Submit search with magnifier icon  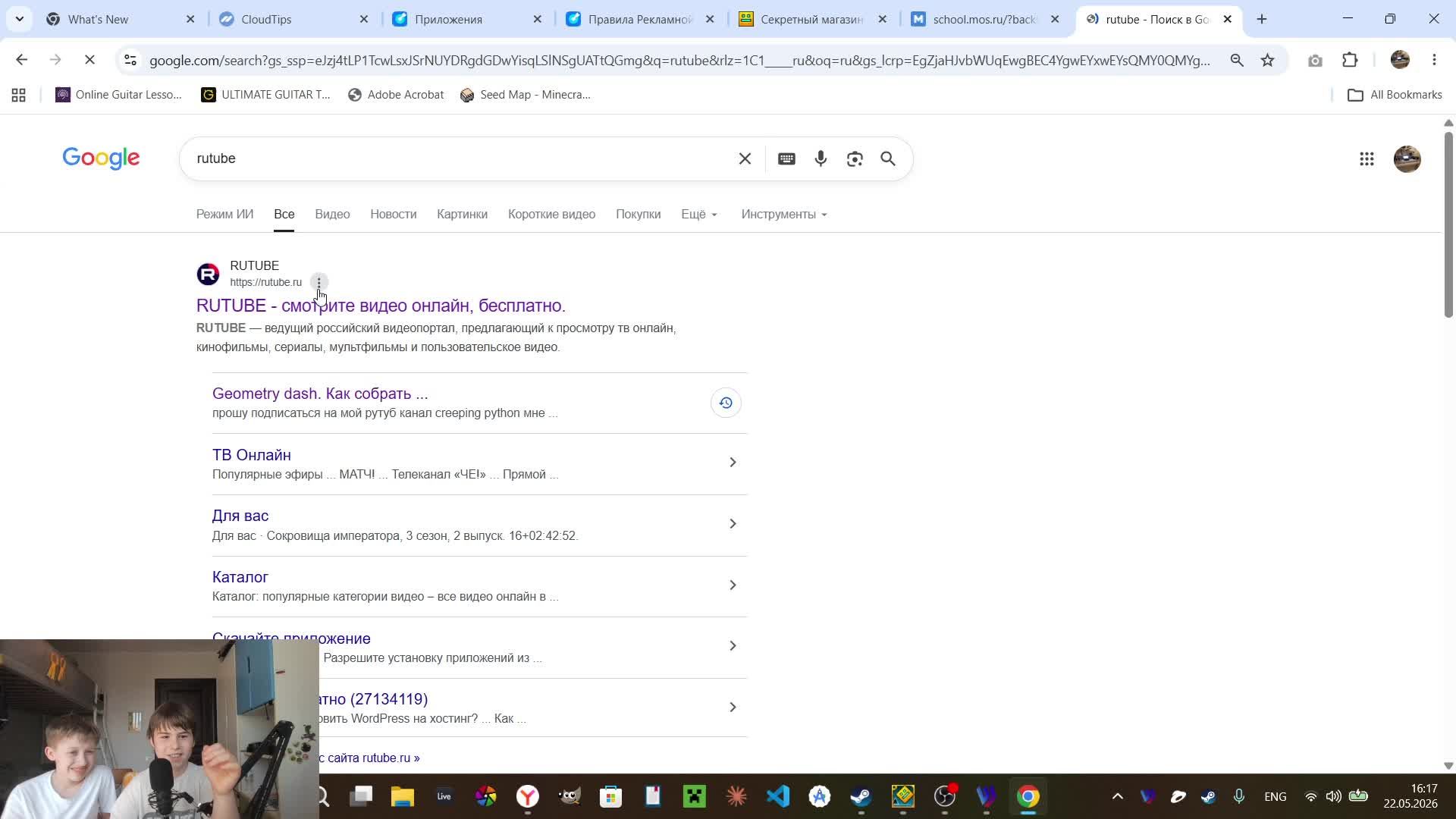tap(888, 158)
